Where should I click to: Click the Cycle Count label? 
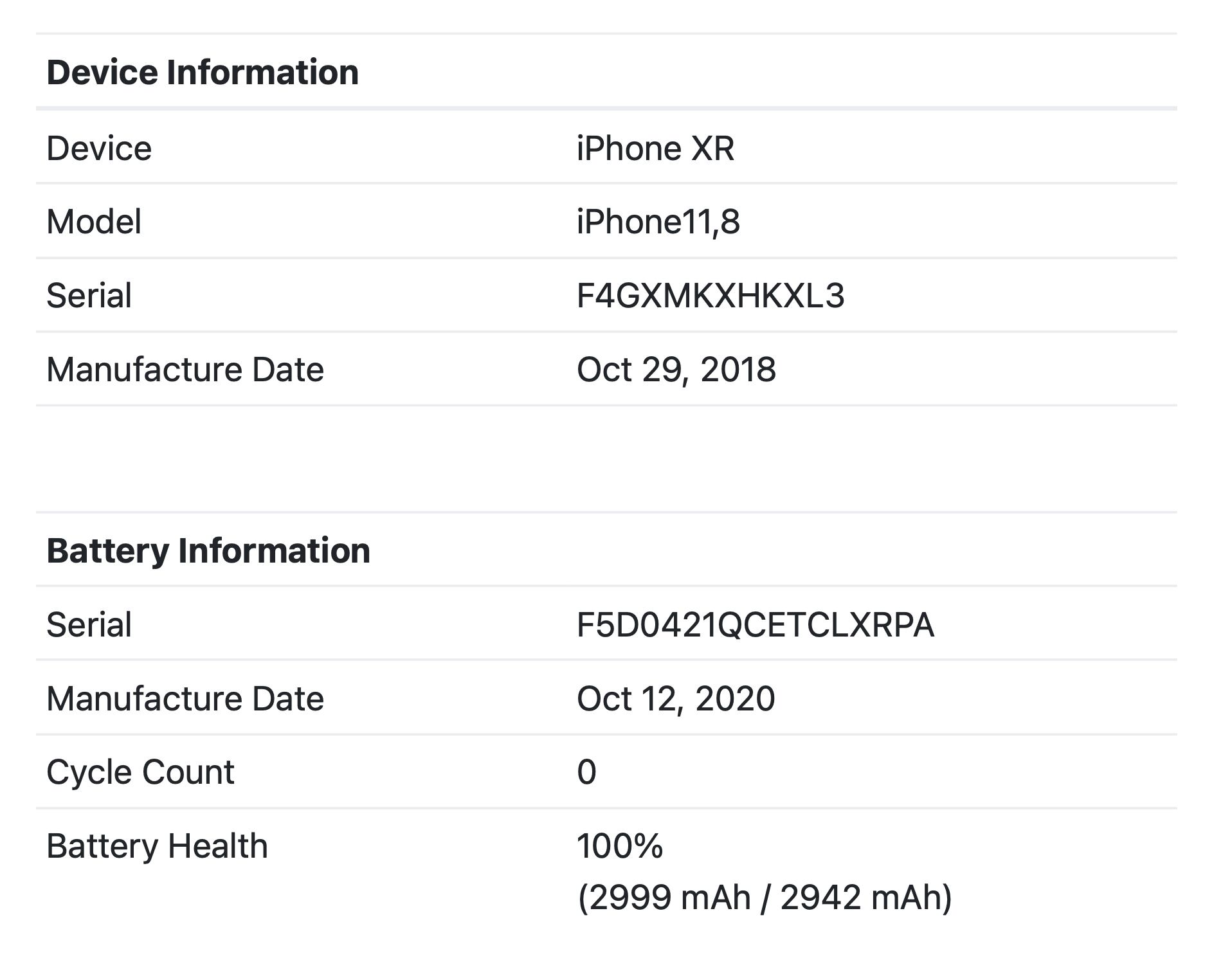point(140,772)
